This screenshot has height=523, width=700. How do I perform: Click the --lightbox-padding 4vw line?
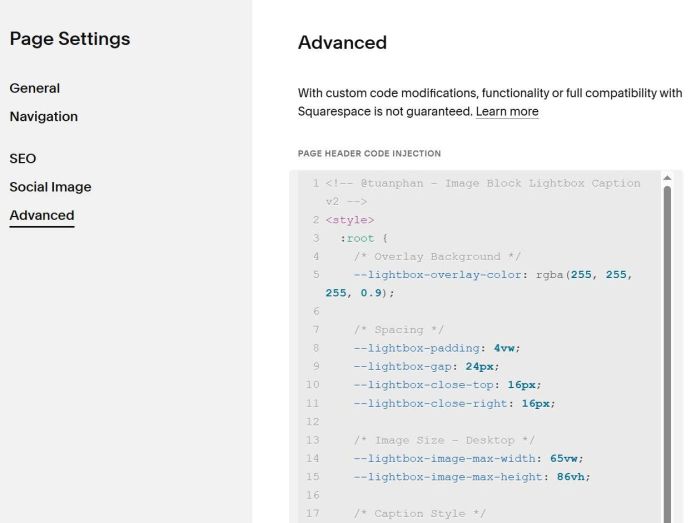tap(437, 348)
